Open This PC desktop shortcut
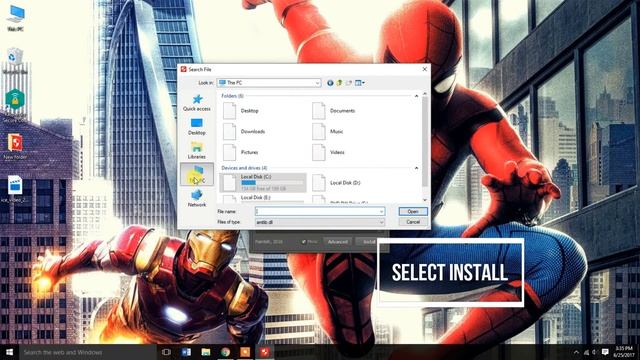 pyautogui.click(x=16, y=18)
